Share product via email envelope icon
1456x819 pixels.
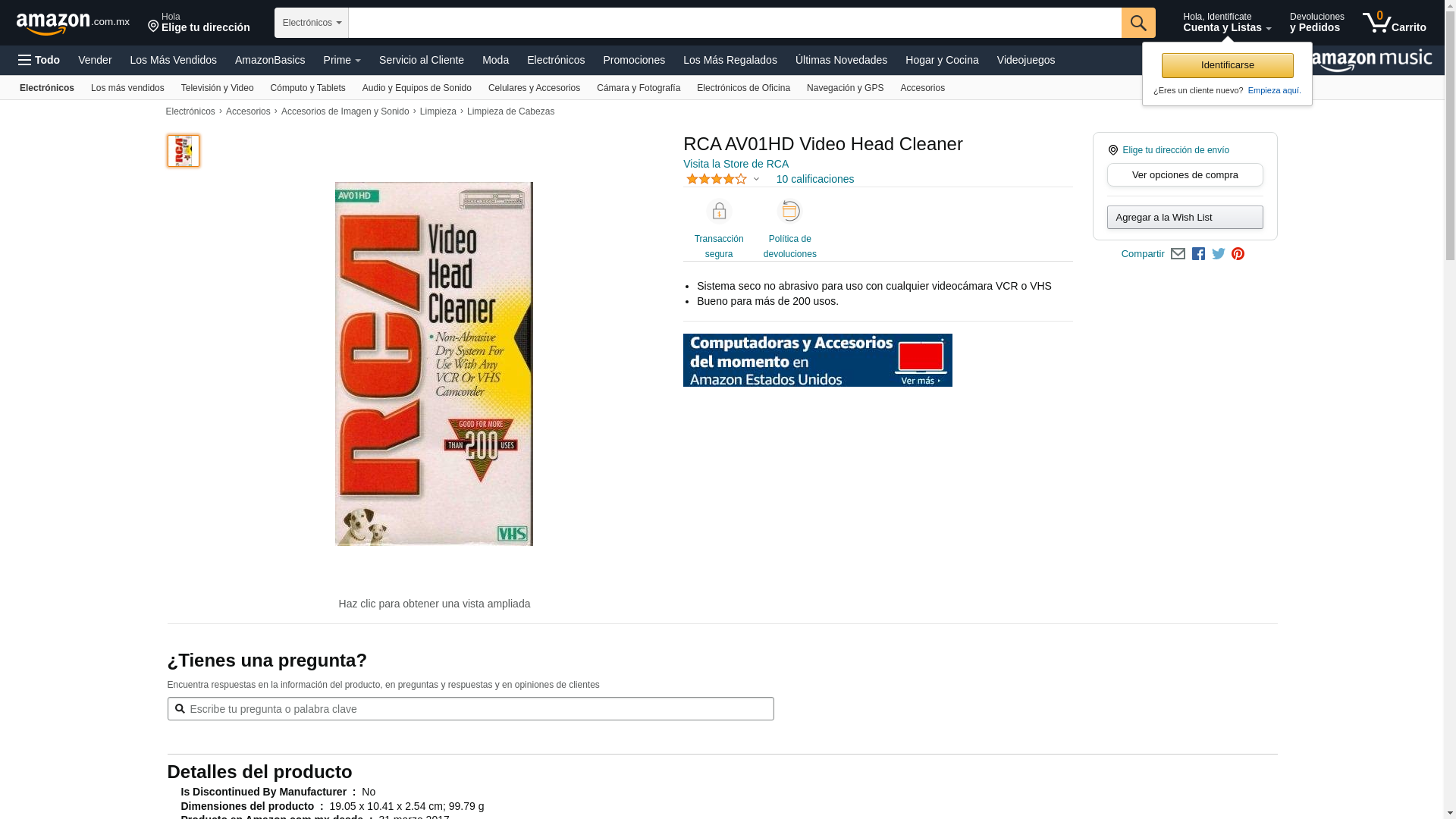1178,254
